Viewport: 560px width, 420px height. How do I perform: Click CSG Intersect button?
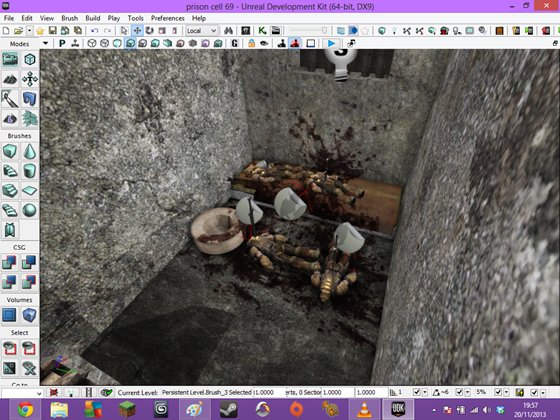click(x=10, y=282)
